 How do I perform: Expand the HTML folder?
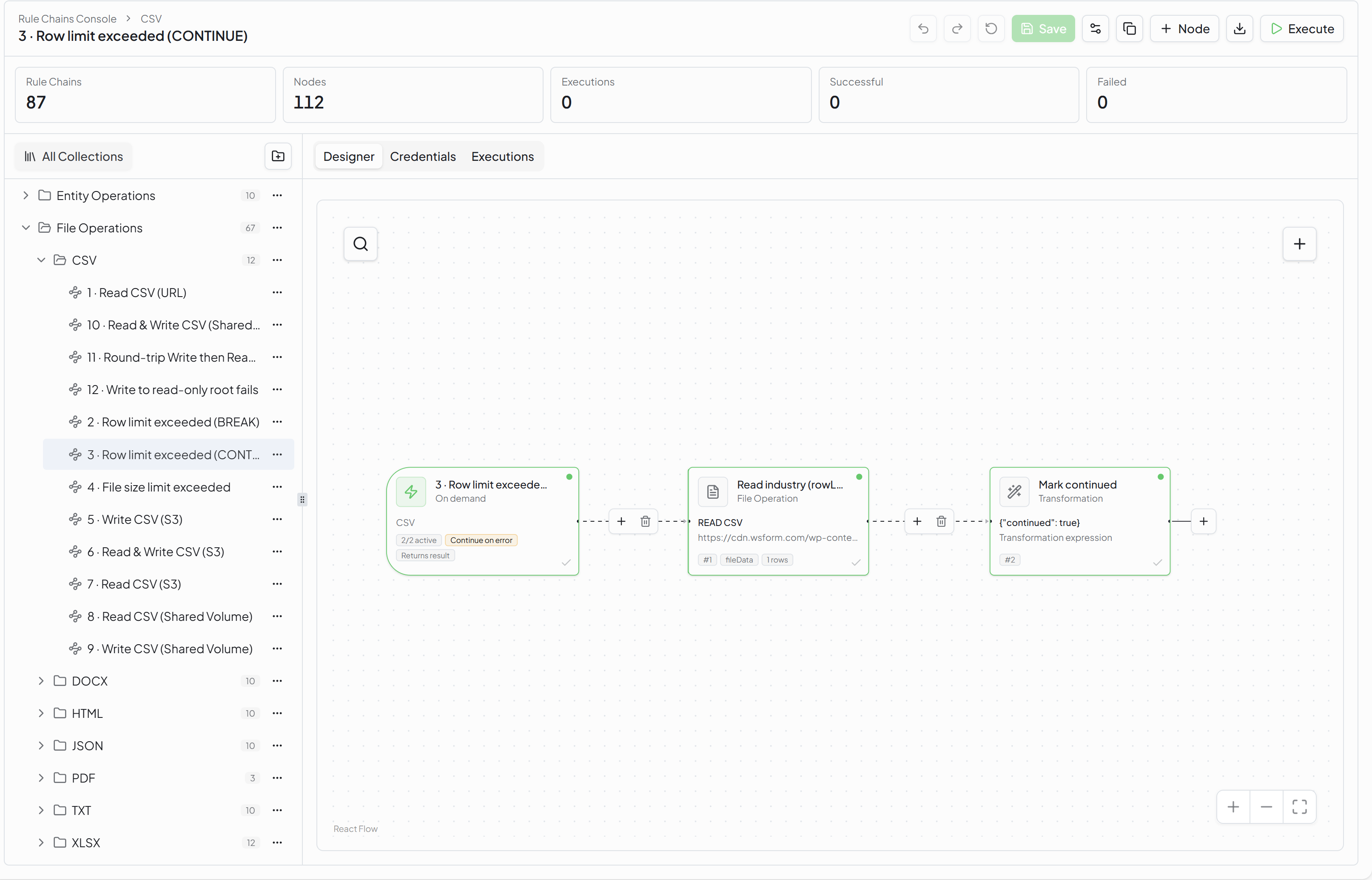pyautogui.click(x=41, y=713)
